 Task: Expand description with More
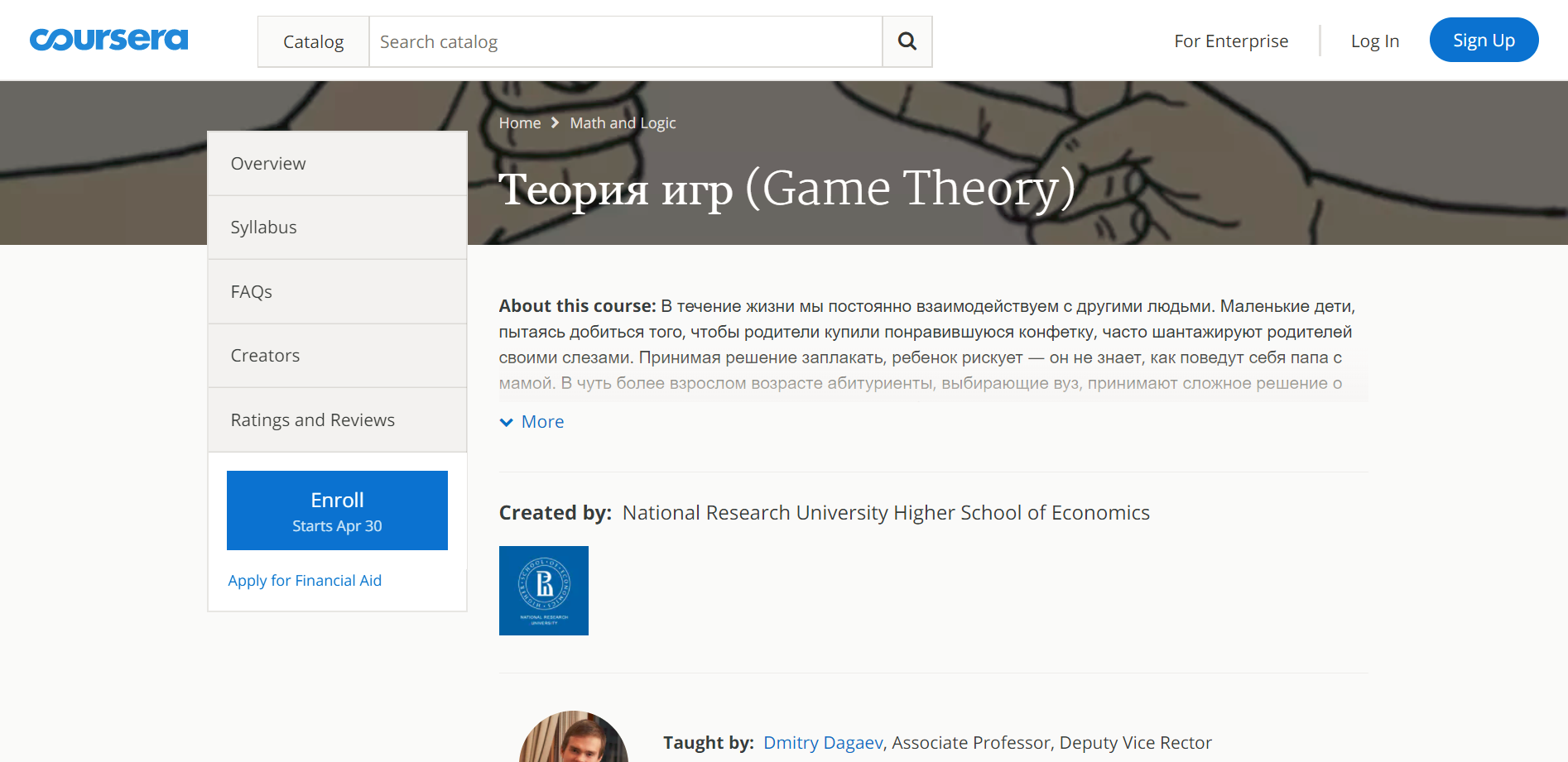(x=532, y=422)
